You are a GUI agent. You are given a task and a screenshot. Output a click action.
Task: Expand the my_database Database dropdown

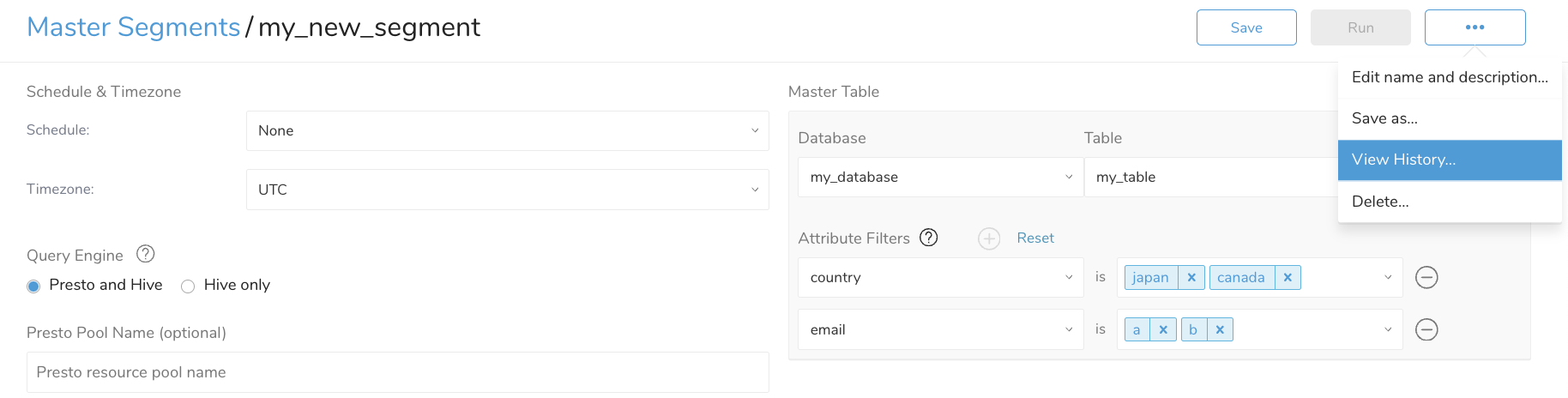pyautogui.click(x=940, y=178)
